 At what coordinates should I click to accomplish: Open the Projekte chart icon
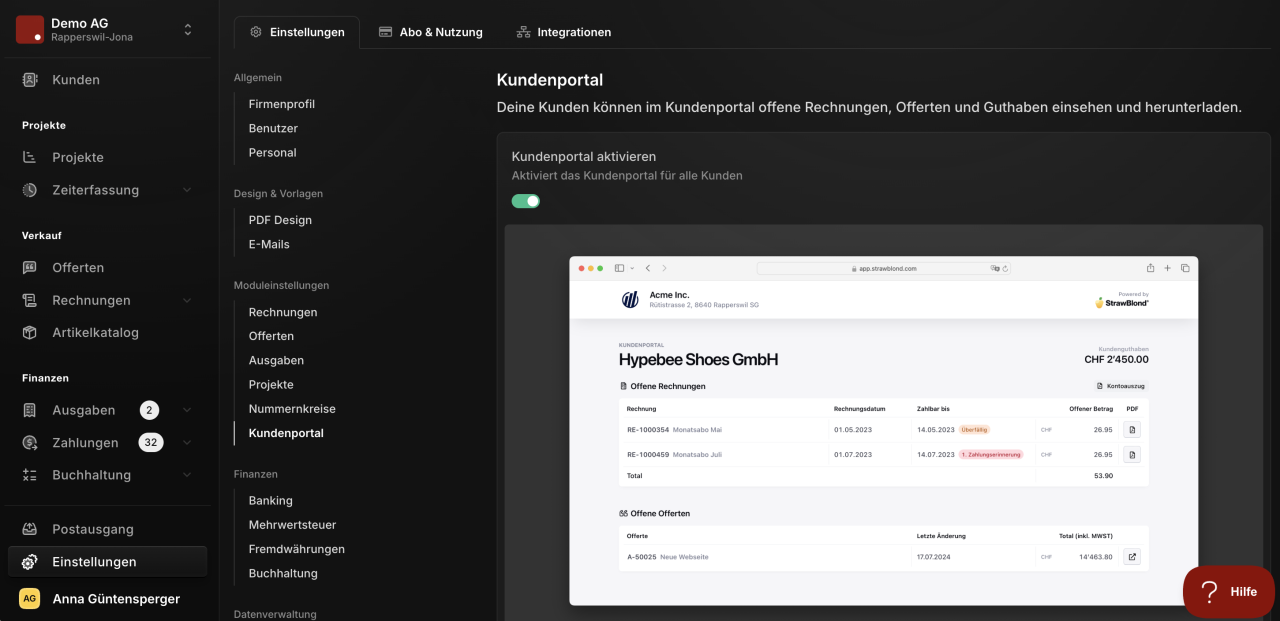point(30,158)
